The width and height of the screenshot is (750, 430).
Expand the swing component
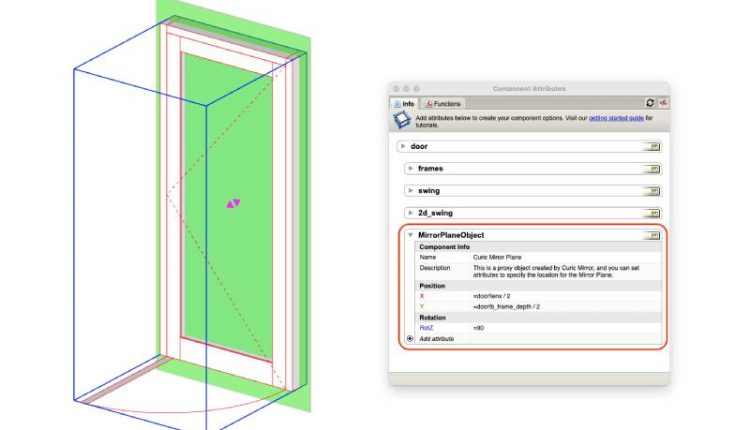point(411,190)
